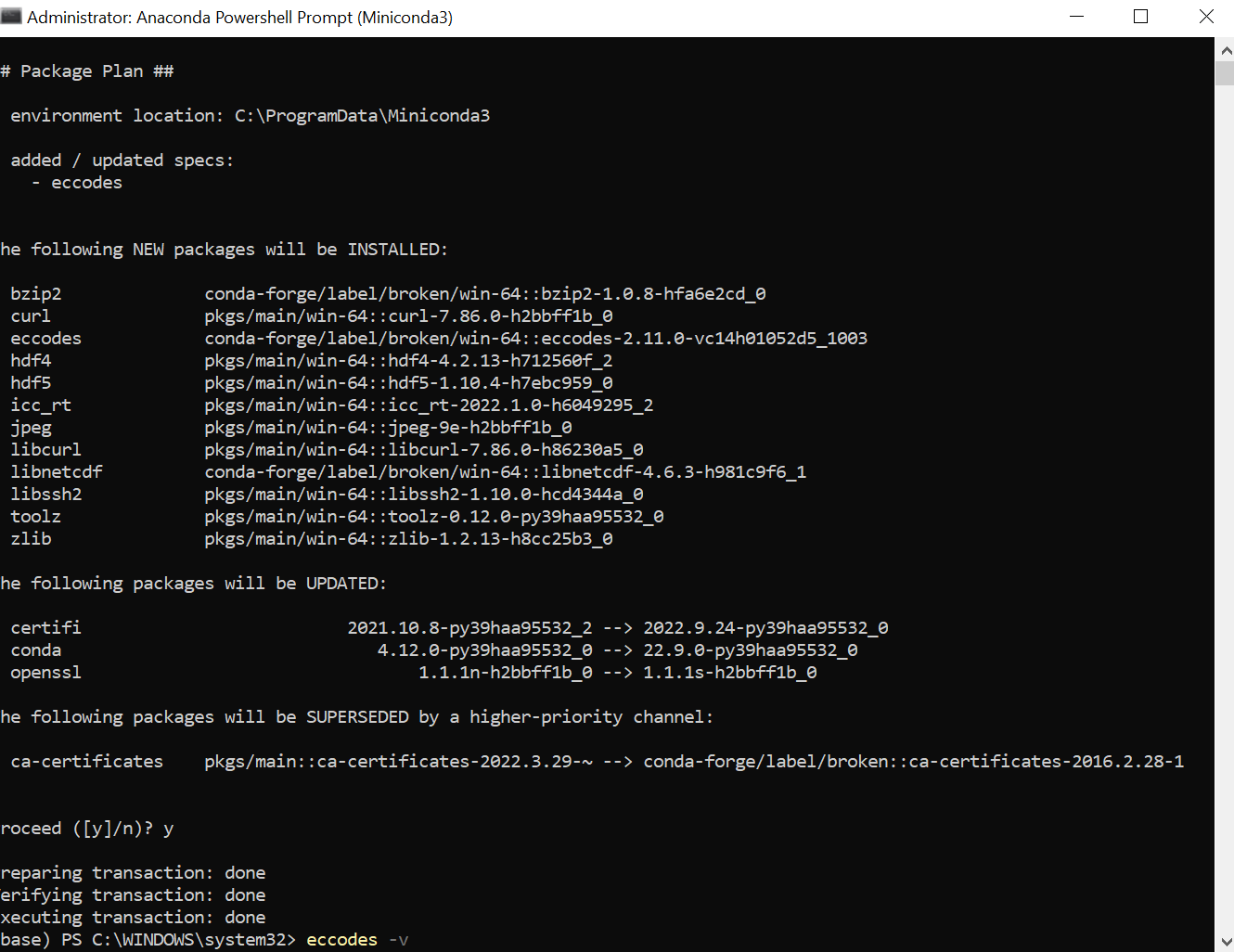Click the curl package name
Screen dimensions: 1234x952
coord(31,316)
